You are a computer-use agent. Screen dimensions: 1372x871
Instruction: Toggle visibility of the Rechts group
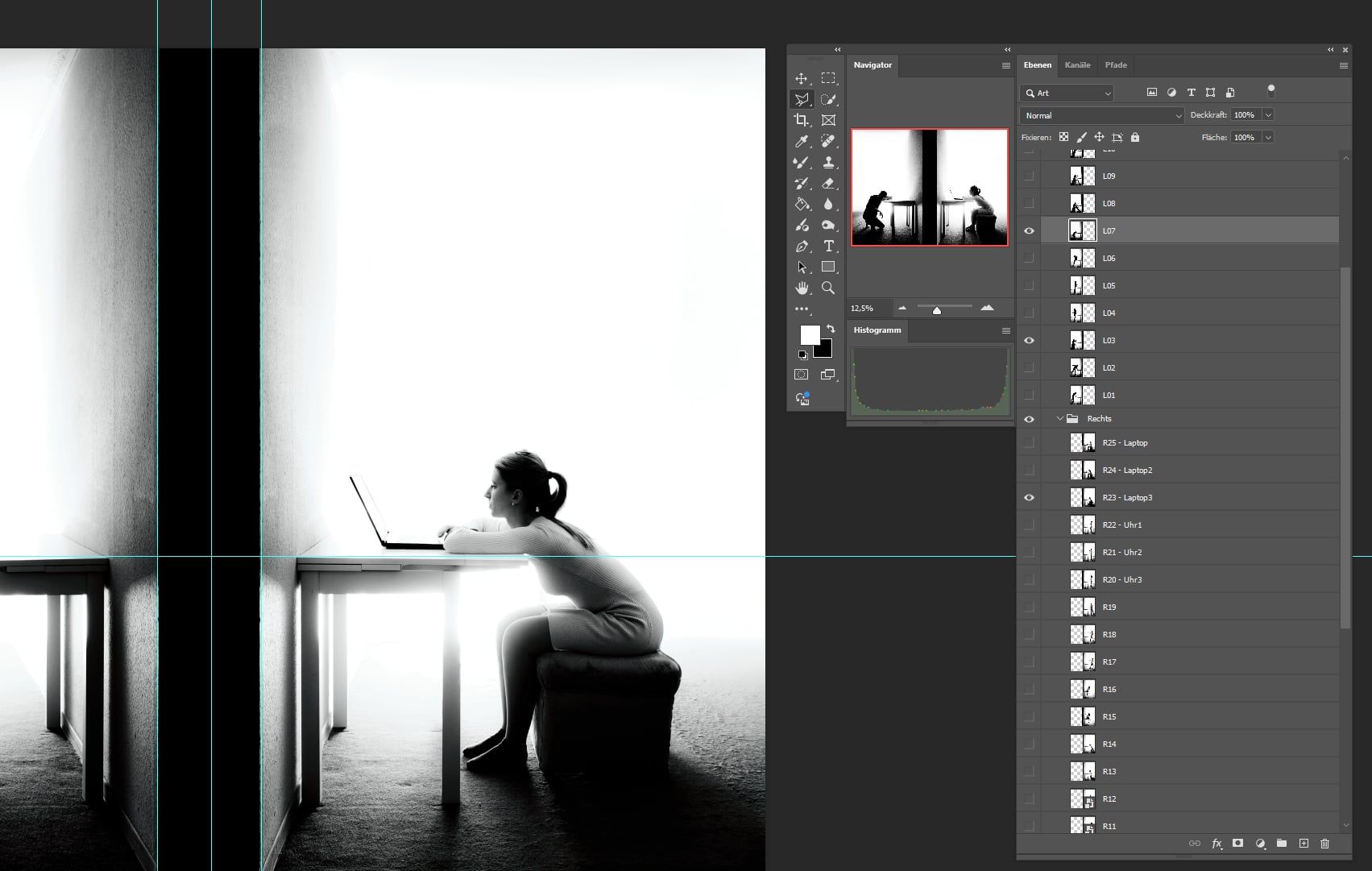coord(1029,419)
